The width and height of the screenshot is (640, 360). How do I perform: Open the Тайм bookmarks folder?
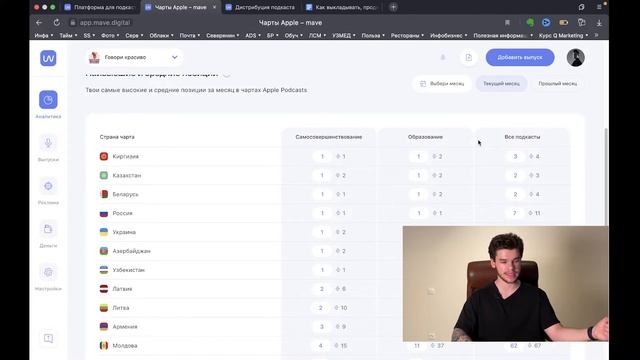pyautogui.click(x=68, y=36)
